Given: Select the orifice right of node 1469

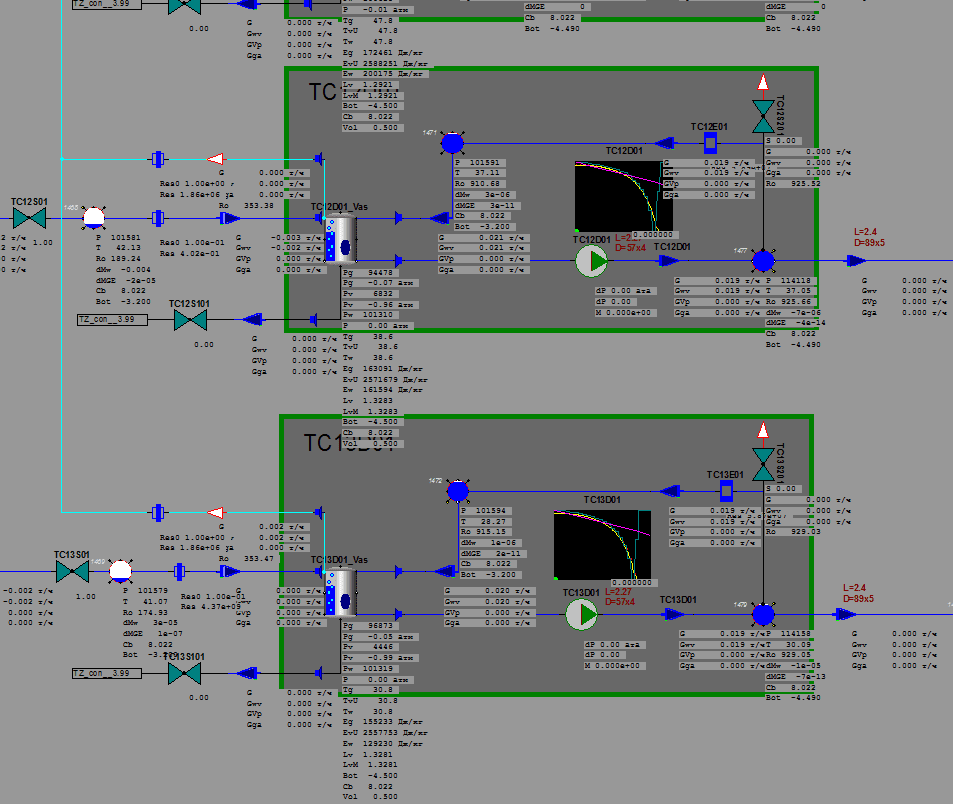Looking at the screenshot, I should 179,571.
